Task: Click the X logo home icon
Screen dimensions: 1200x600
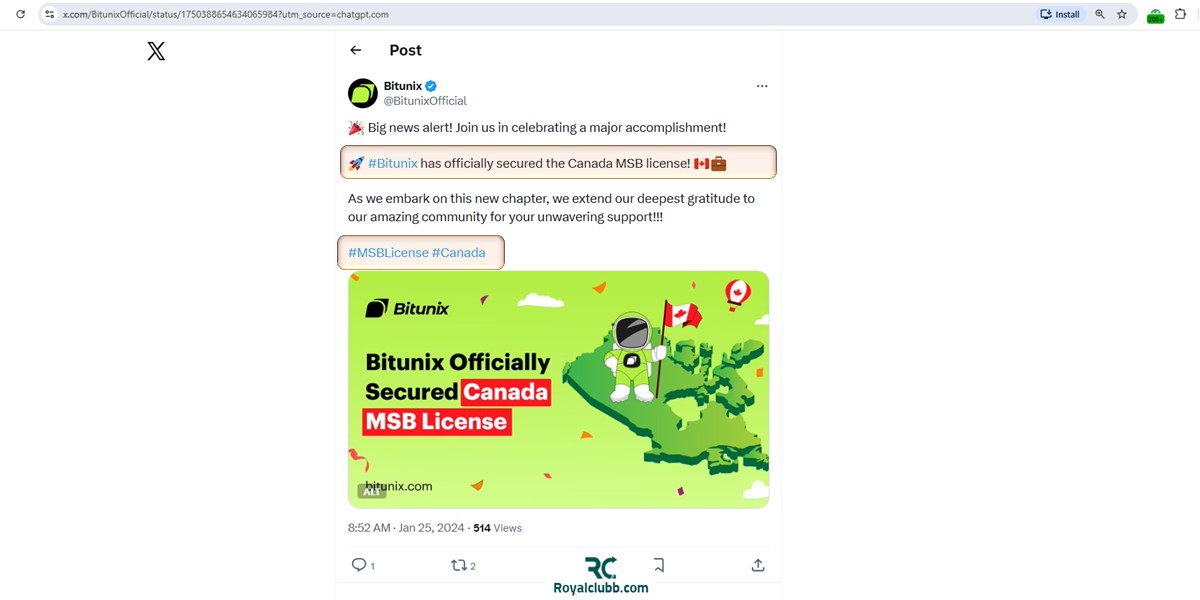Action: click(x=156, y=51)
